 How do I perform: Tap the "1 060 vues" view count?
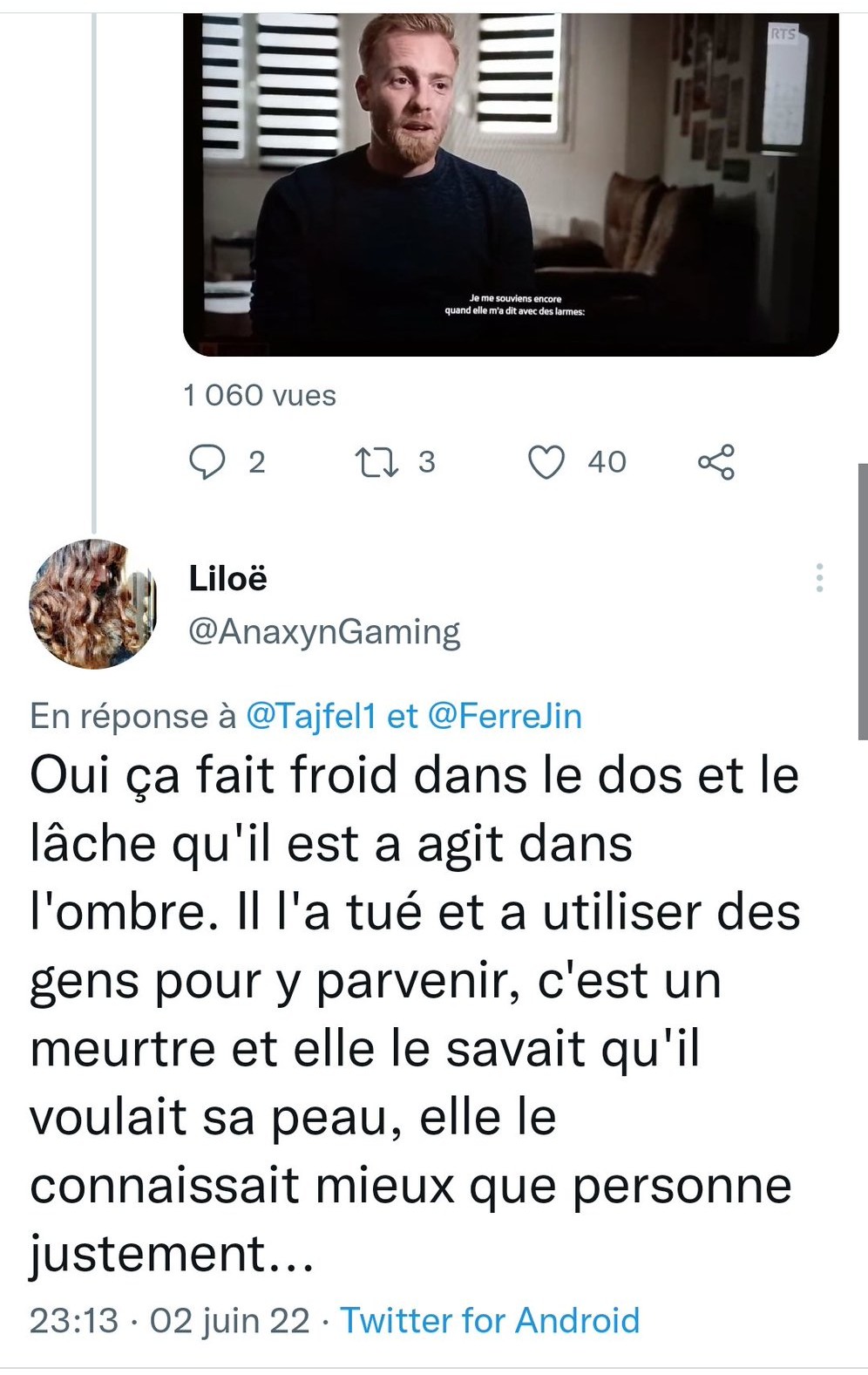[x=260, y=395]
